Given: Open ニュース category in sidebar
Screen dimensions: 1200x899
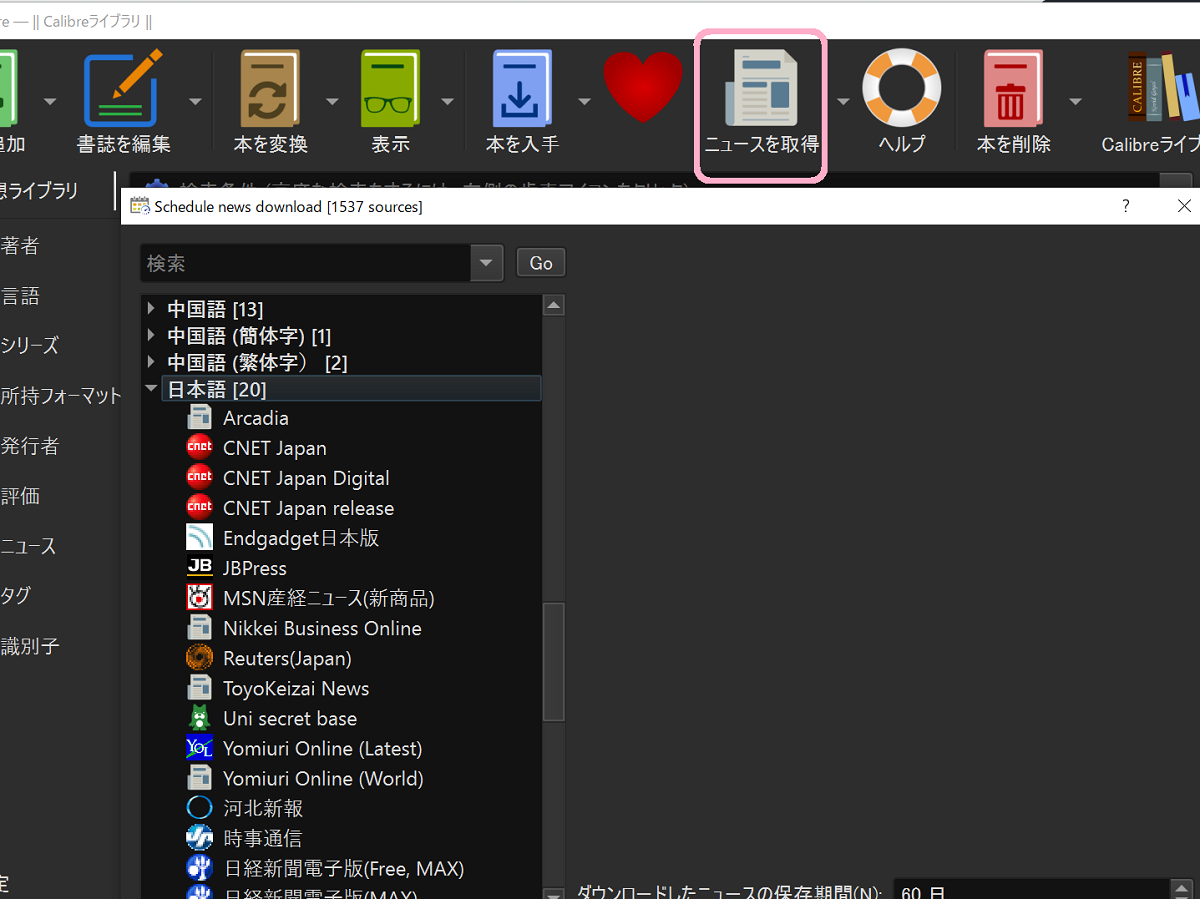Looking at the screenshot, I should point(28,546).
